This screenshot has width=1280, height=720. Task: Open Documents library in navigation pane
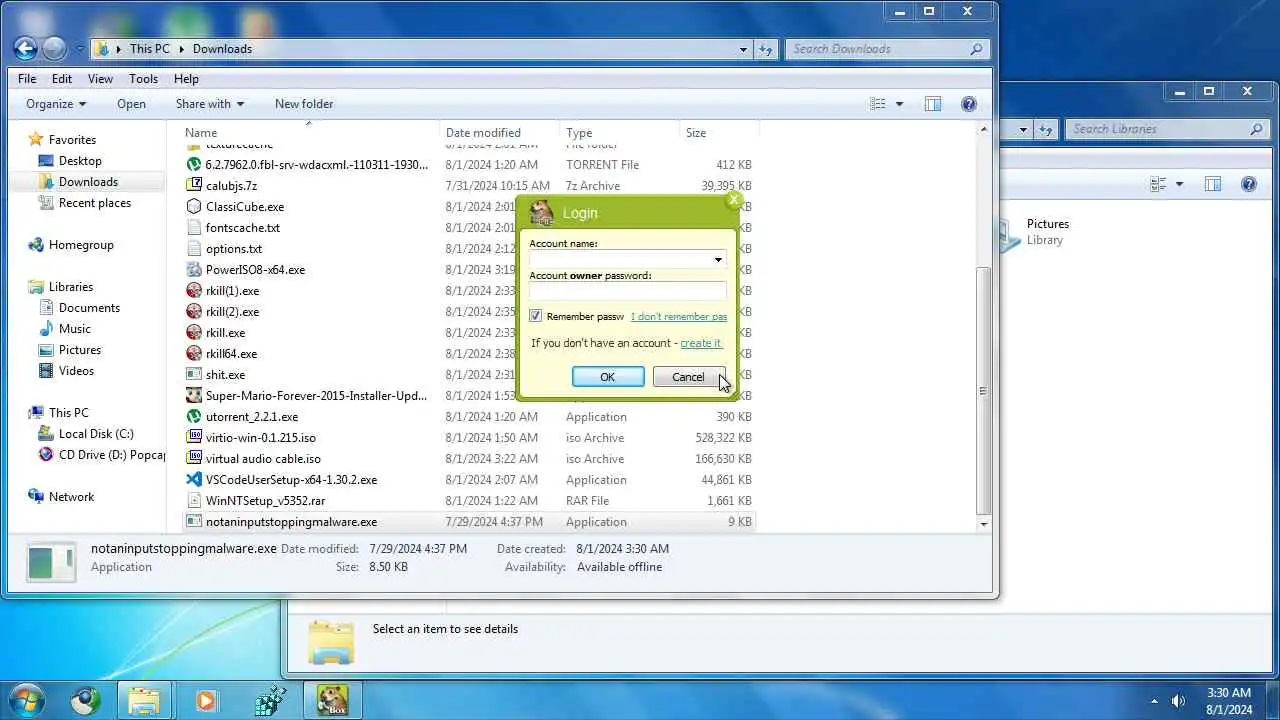(89, 308)
